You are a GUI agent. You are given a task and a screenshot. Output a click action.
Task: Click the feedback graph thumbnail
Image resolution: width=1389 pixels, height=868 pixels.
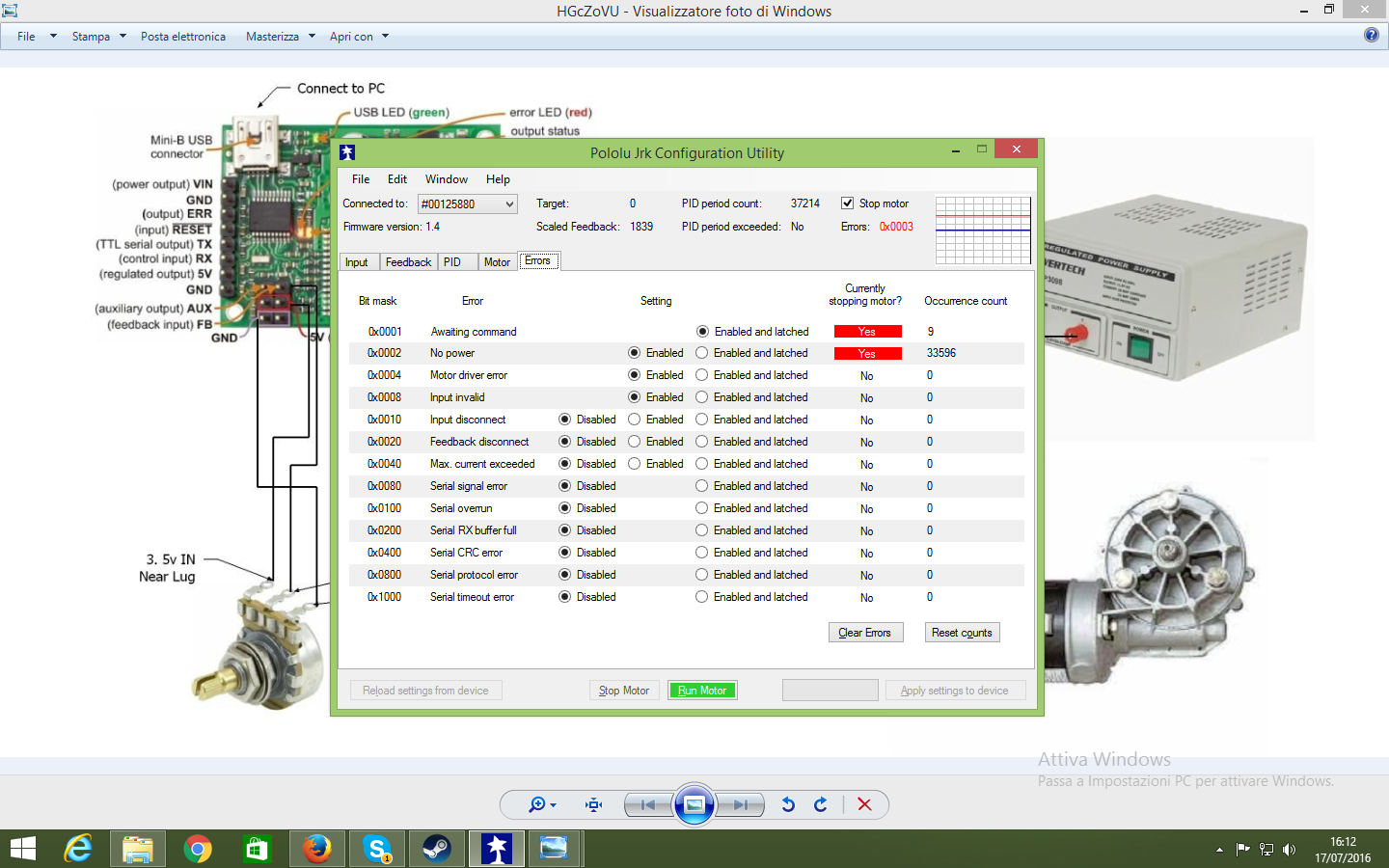(x=983, y=230)
